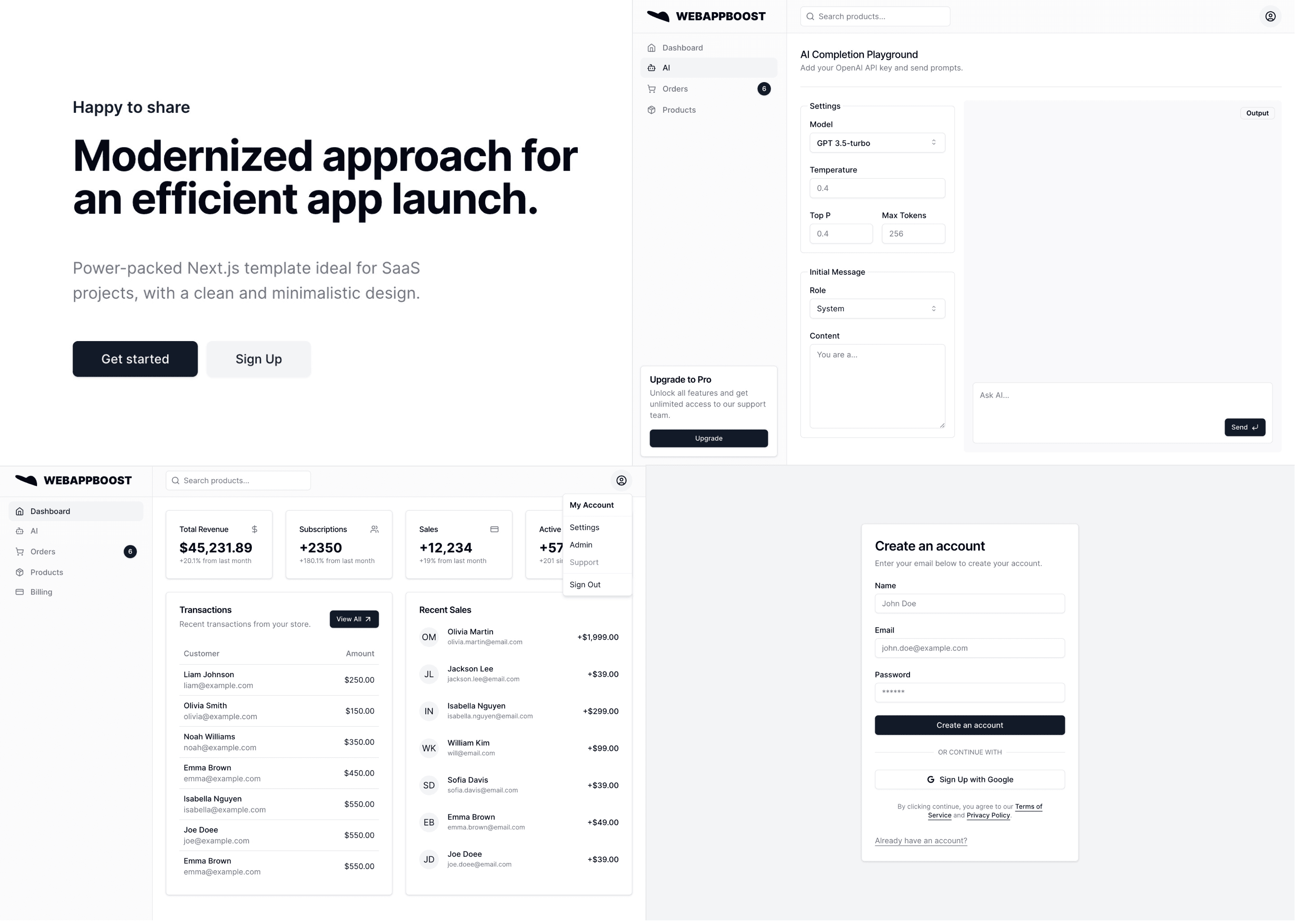1300x924 pixels.
Task: Click the View All transactions button
Action: pos(354,619)
